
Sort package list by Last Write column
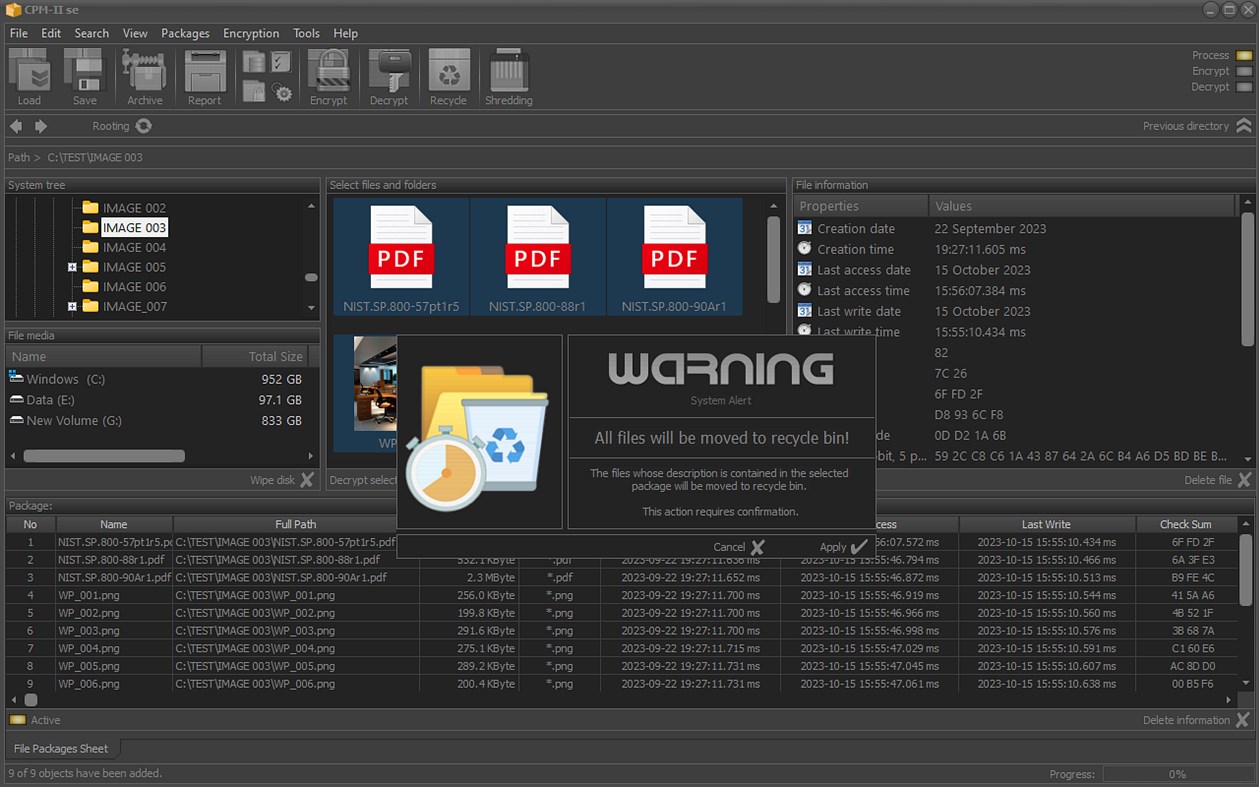point(1046,524)
